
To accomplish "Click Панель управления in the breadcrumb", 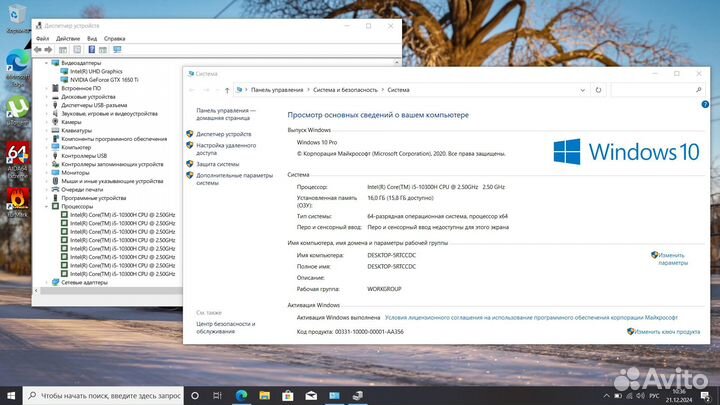I will pos(277,90).
